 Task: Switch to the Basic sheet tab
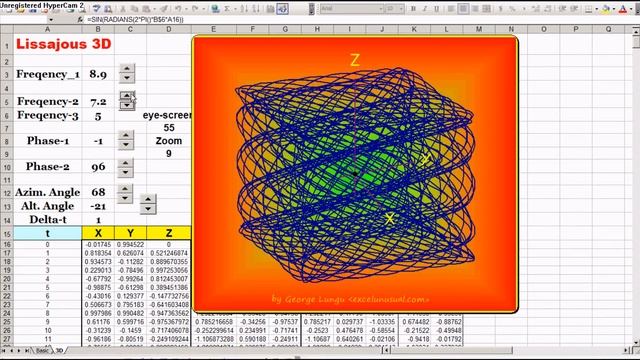pos(42,351)
